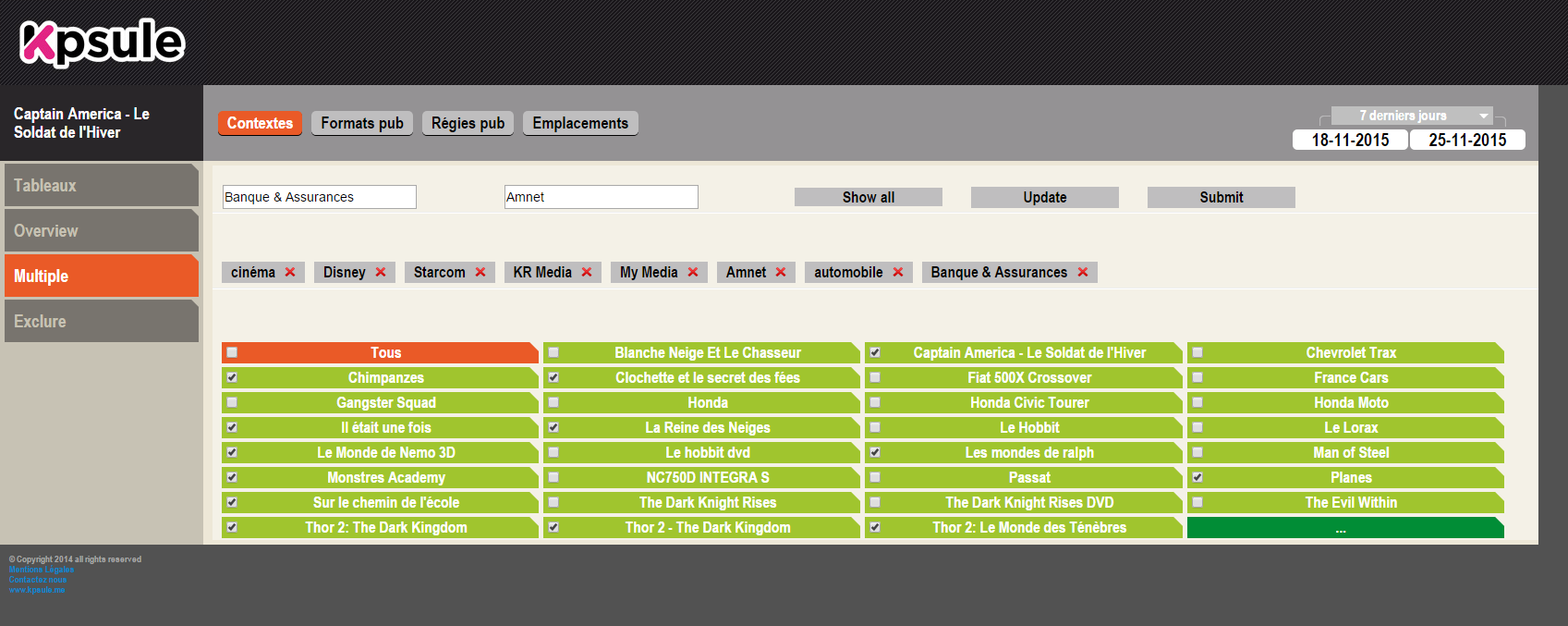Screen dimensions: 1568x626
Task: Click the Show all button
Action: [868, 197]
